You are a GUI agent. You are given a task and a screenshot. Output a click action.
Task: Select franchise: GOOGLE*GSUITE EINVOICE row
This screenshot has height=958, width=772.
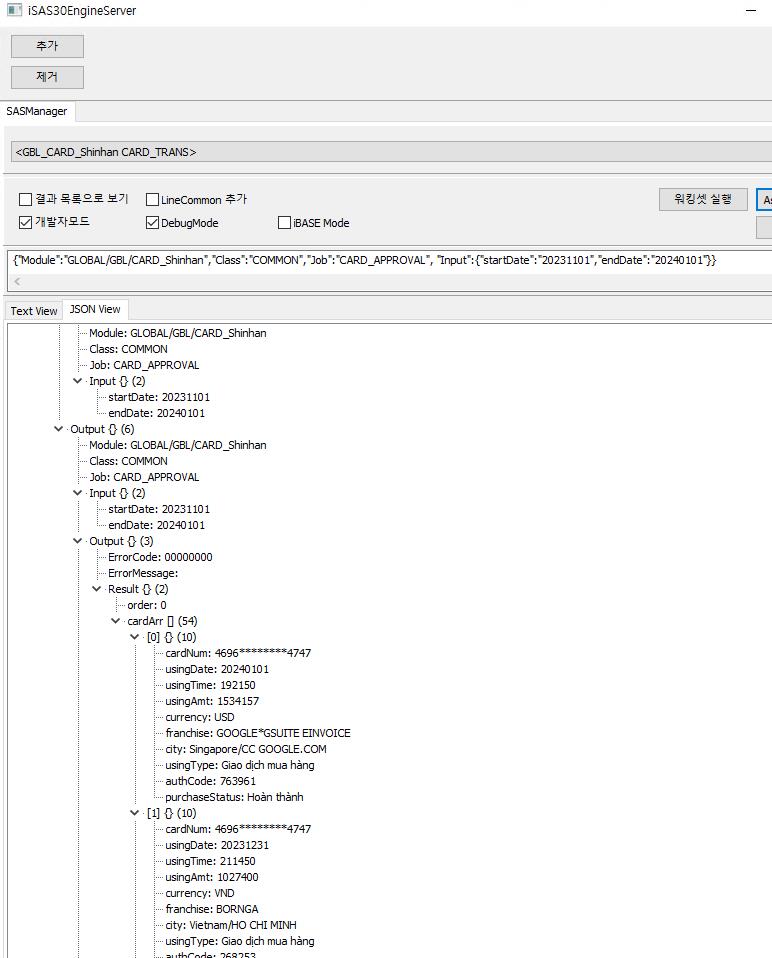pos(258,733)
